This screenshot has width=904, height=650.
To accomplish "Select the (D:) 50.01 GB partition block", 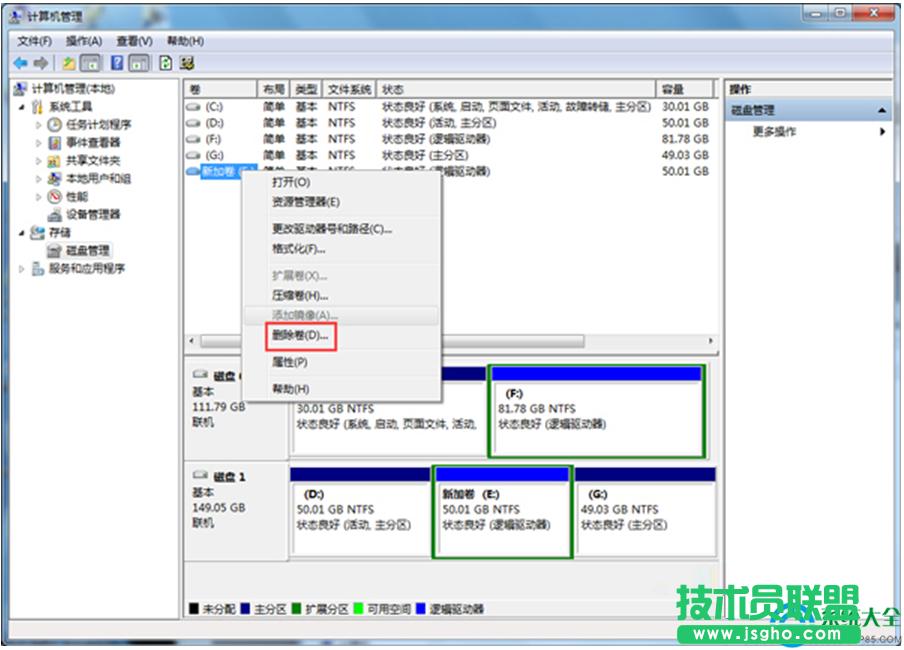I will click(360, 512).
